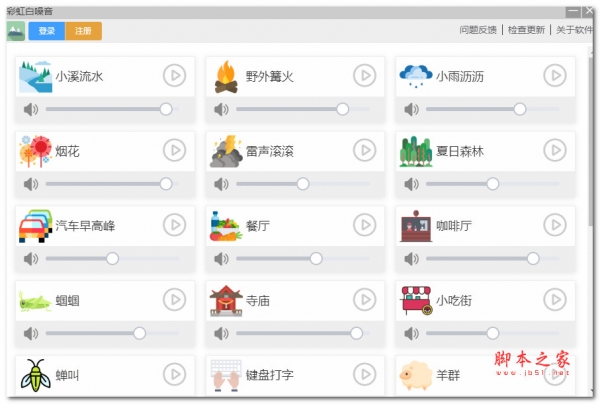Mute the 餐厅 volume speaker
Image resolution: width=600 pixels, height=404 pixels.
coord(220,258)
